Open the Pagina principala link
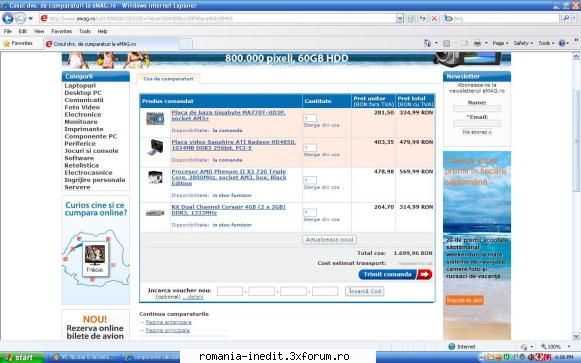 (167, 330)
